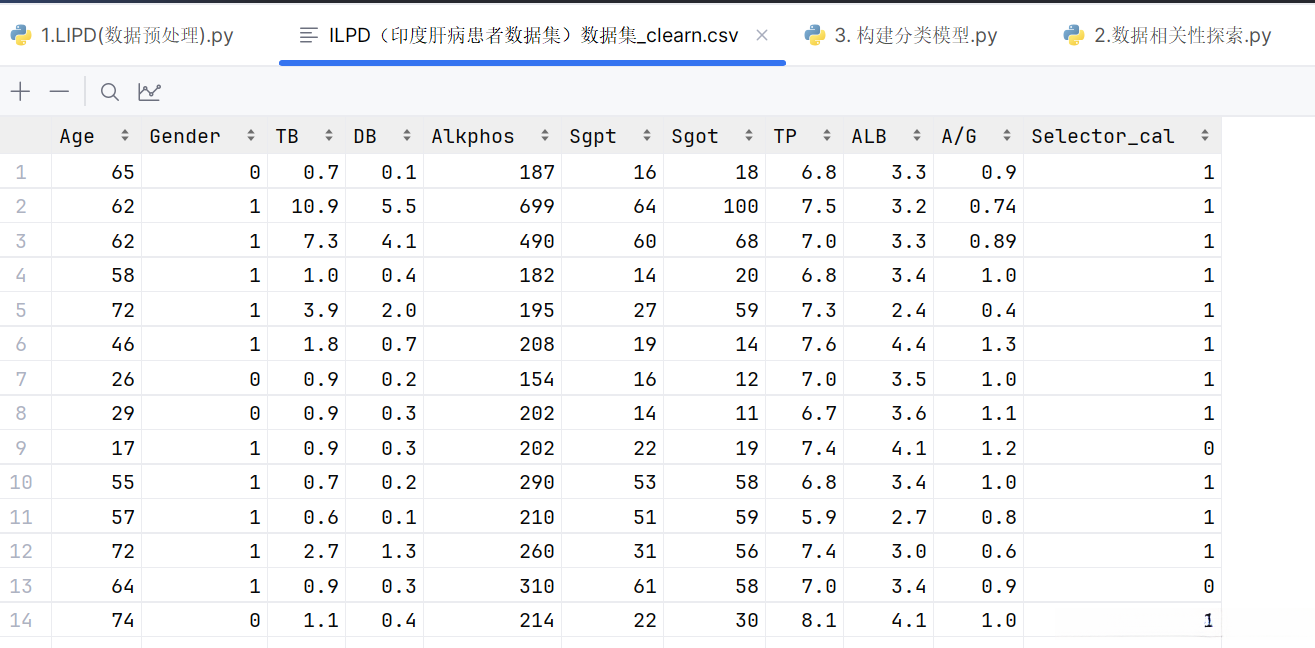Toggle sort arrows on Gender column
Viewport: 1315px width, 648px height.
pos(251,136)
